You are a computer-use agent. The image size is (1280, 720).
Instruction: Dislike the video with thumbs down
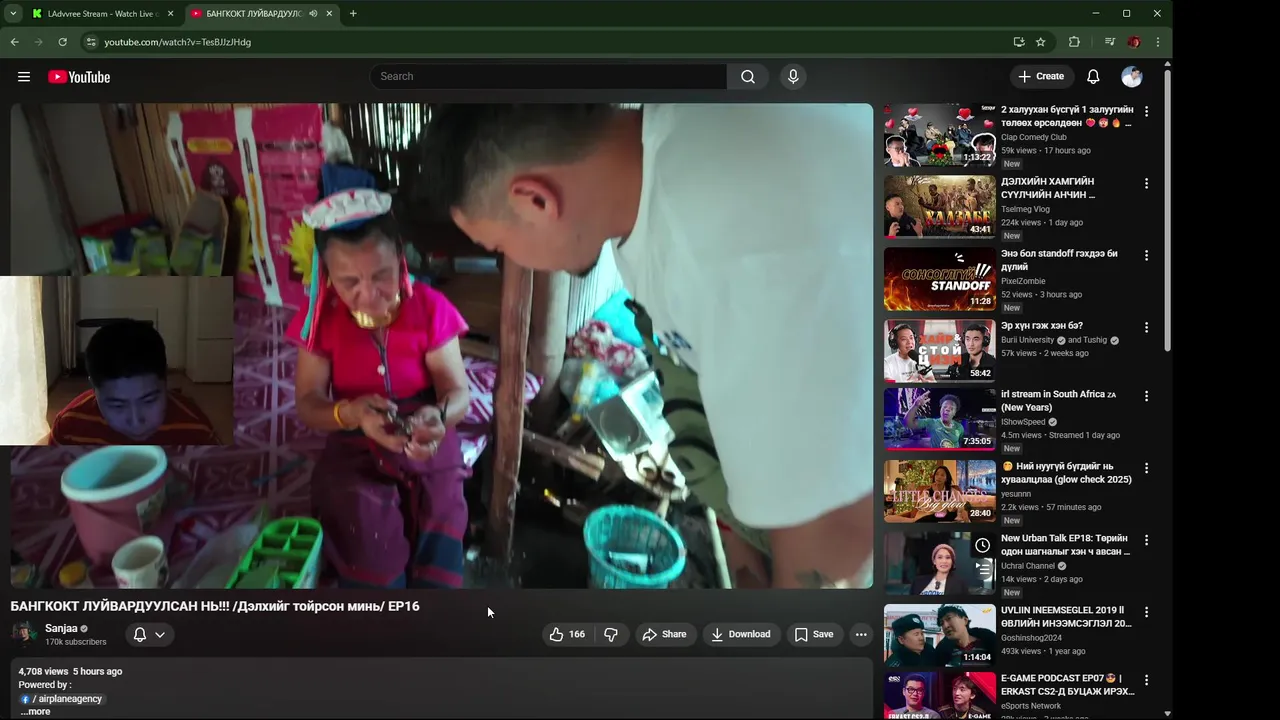(x=611, y=634)
